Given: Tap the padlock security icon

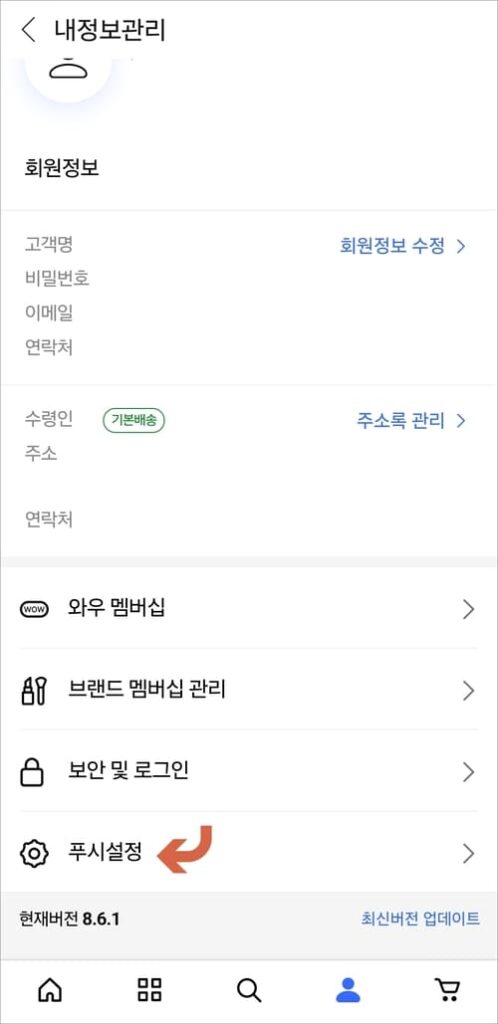Looking at the screenshot, I should pyautogui.click(x=33, y=773).
